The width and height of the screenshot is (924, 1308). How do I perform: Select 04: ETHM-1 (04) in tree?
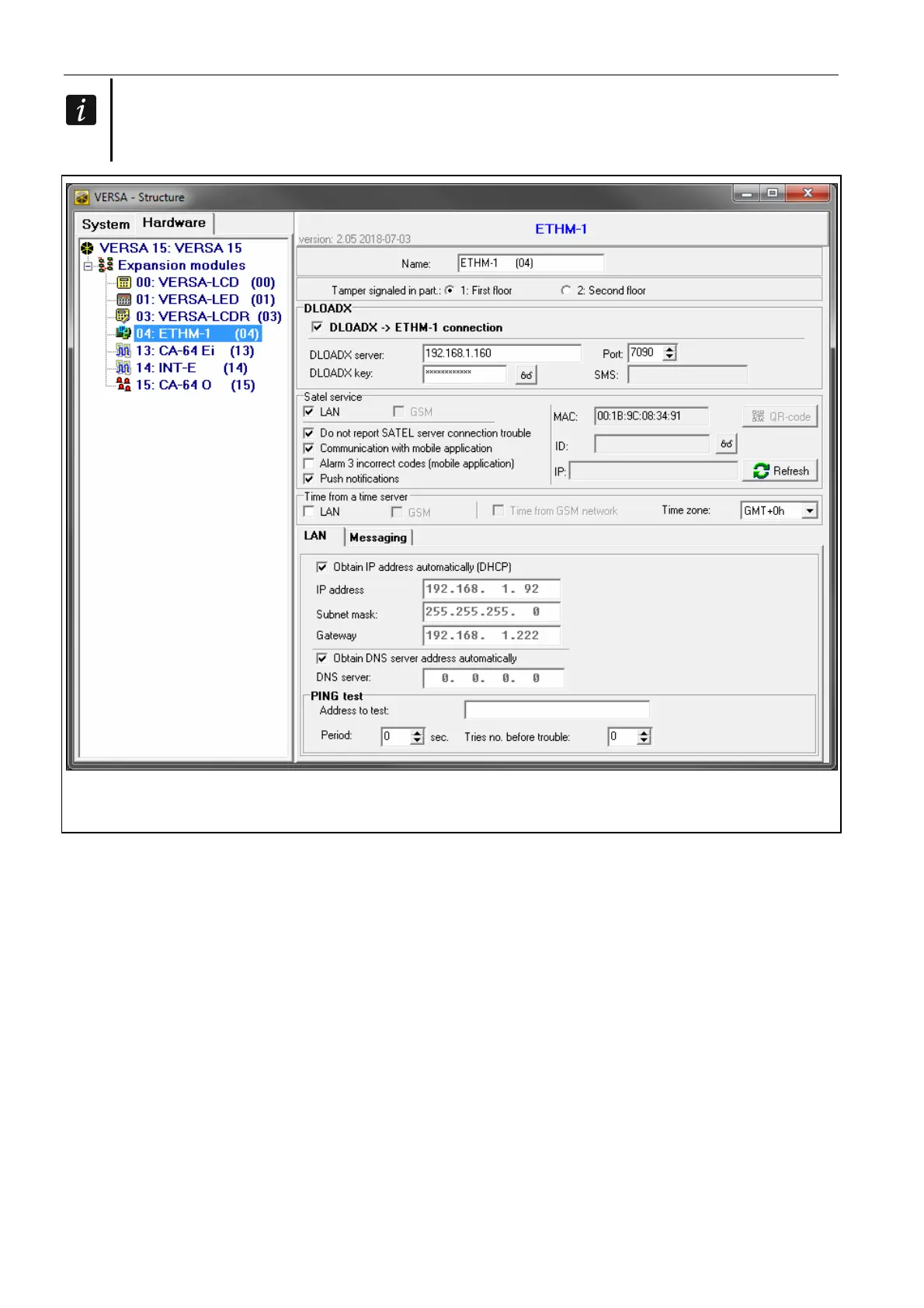[x=198, y=334]
